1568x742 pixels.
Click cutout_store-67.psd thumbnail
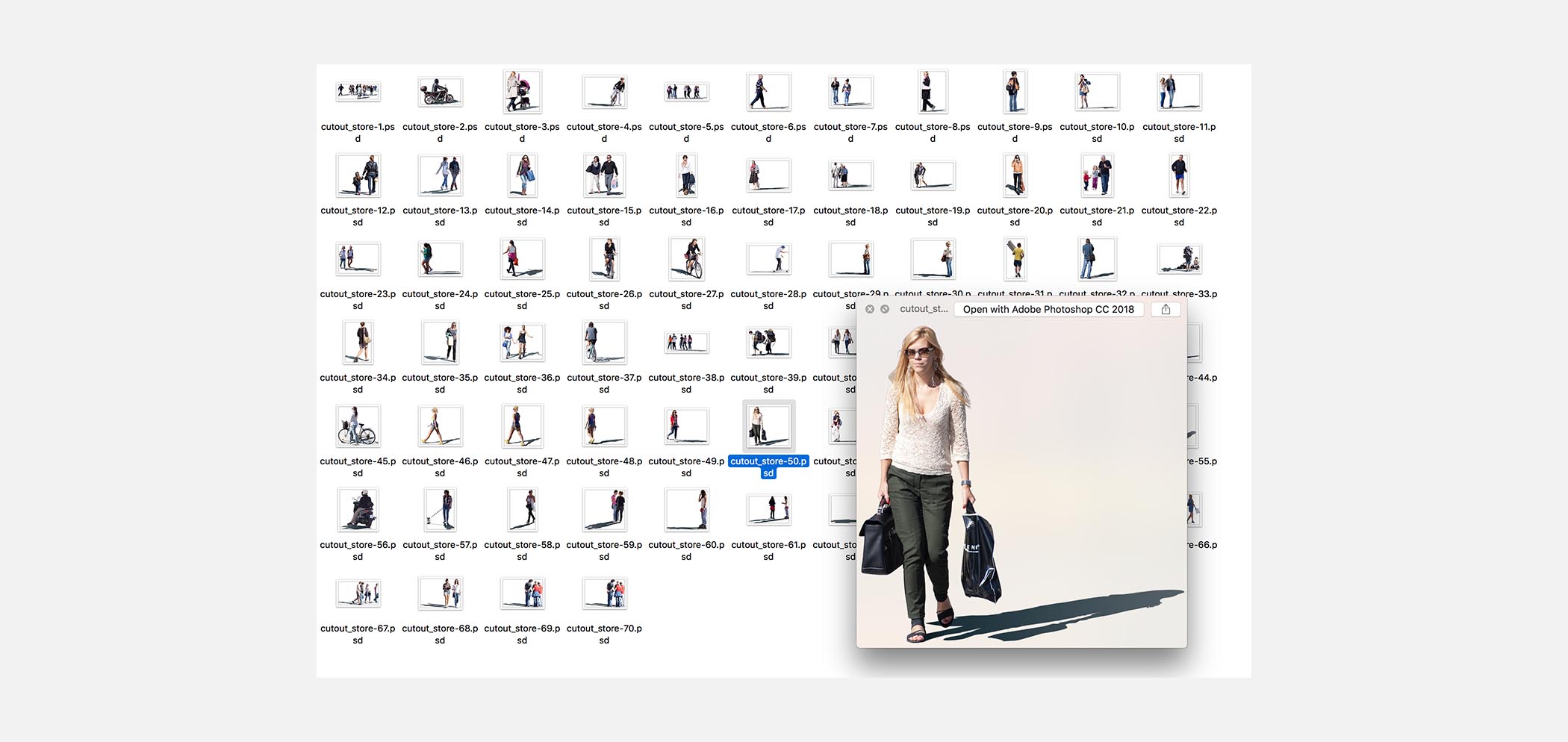pos(358,593)
